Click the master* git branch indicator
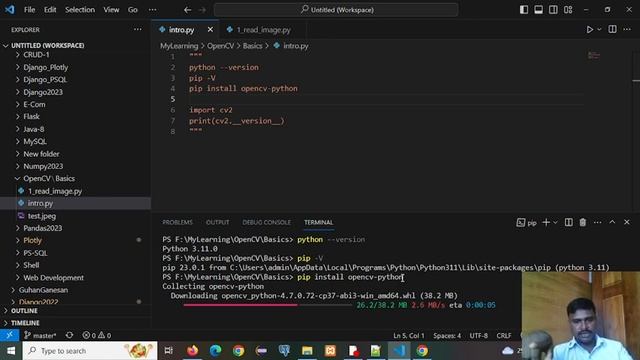Viewport: 640px width, 360px height. 40,336
